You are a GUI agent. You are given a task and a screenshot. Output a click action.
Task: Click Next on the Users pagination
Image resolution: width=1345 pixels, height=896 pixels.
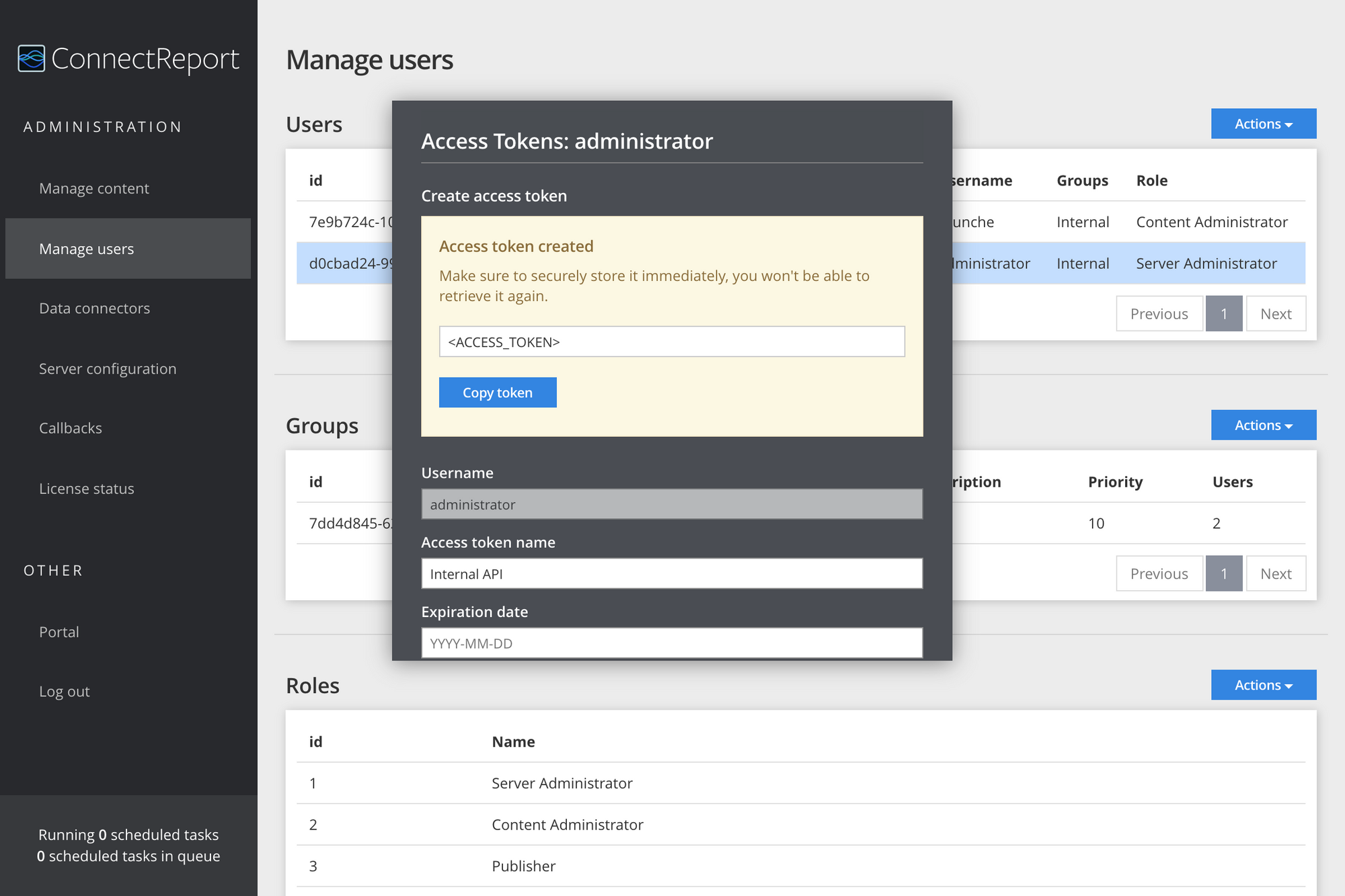tap(1275, 313)
